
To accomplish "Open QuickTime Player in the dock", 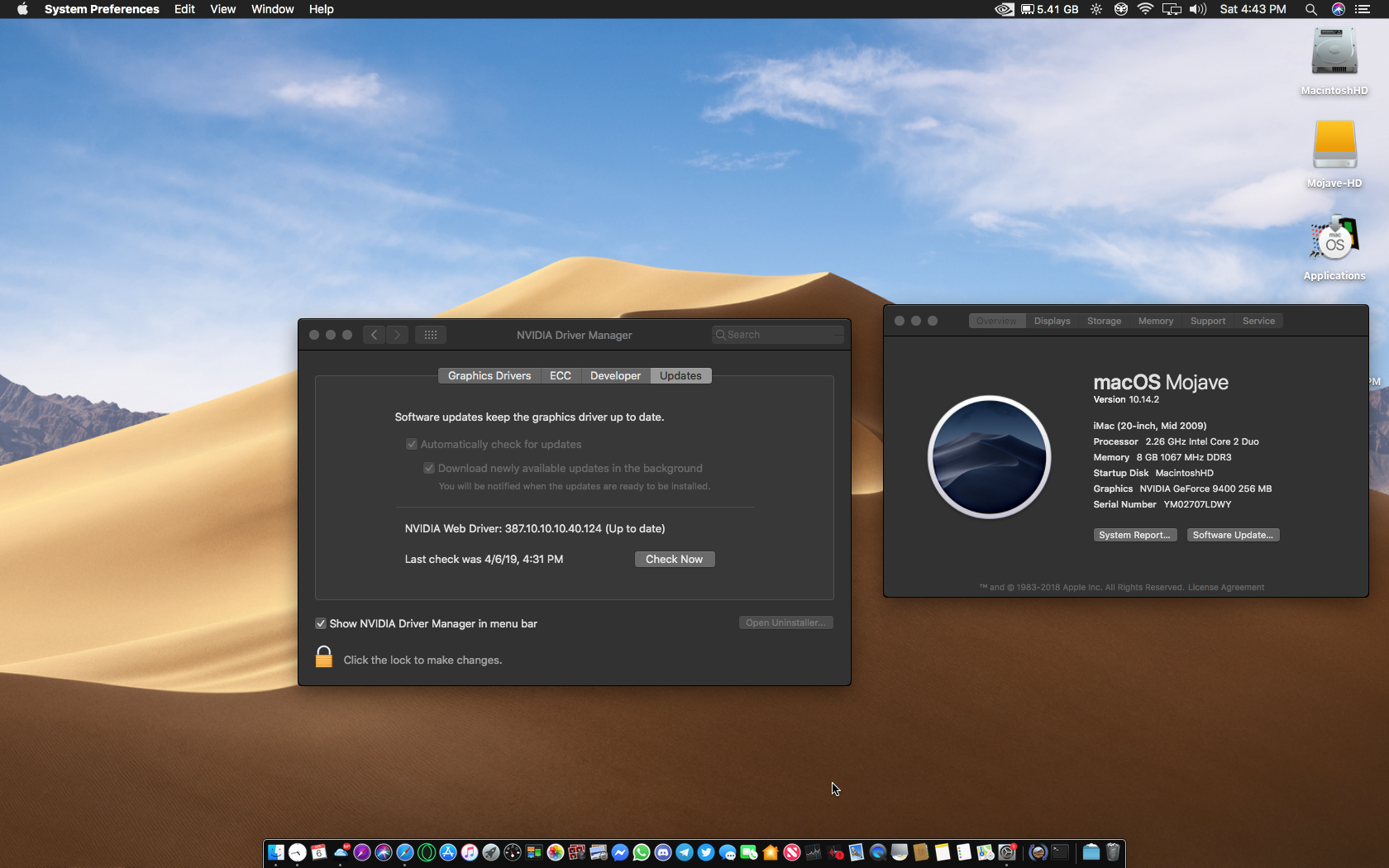I will click(x=878, y=852).
